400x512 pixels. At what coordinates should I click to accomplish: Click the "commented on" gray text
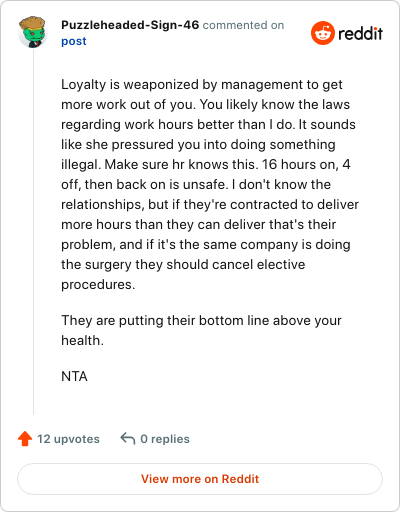point(243,25)
